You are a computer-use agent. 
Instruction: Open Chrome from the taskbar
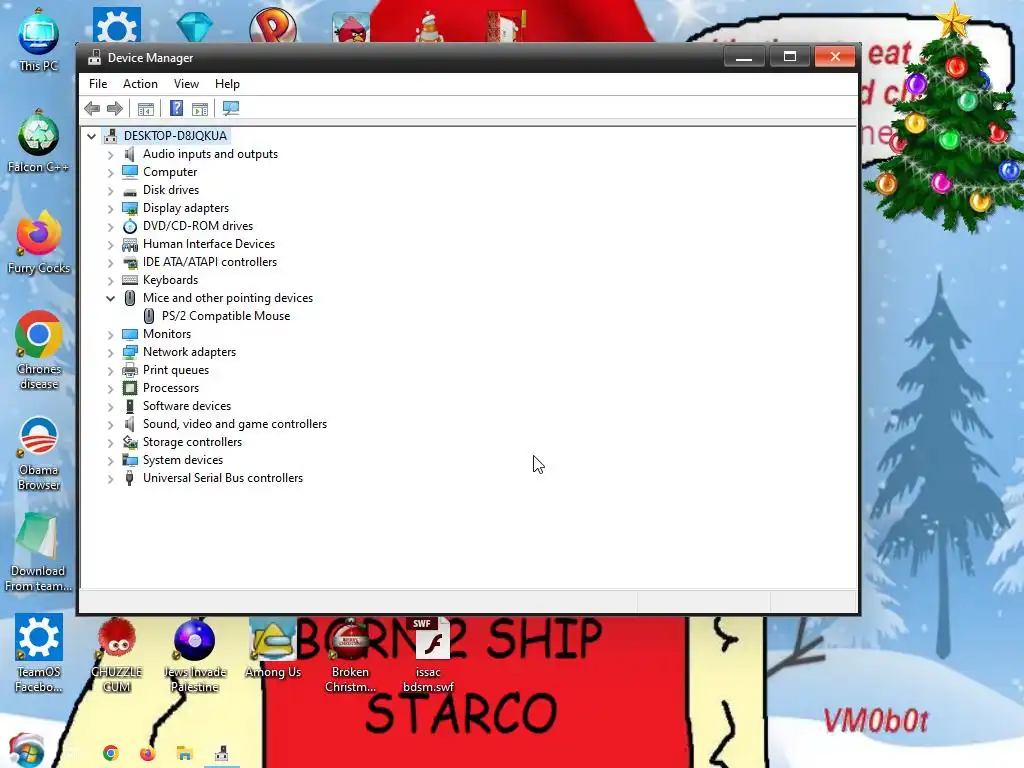click(x=111, y=753)
